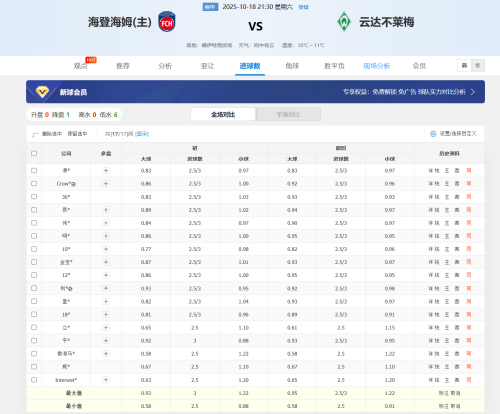The width and height of the screenshot is (500, 414).
Task: Click the blue 显示 link next to 17/17
Action: point(142,134)
